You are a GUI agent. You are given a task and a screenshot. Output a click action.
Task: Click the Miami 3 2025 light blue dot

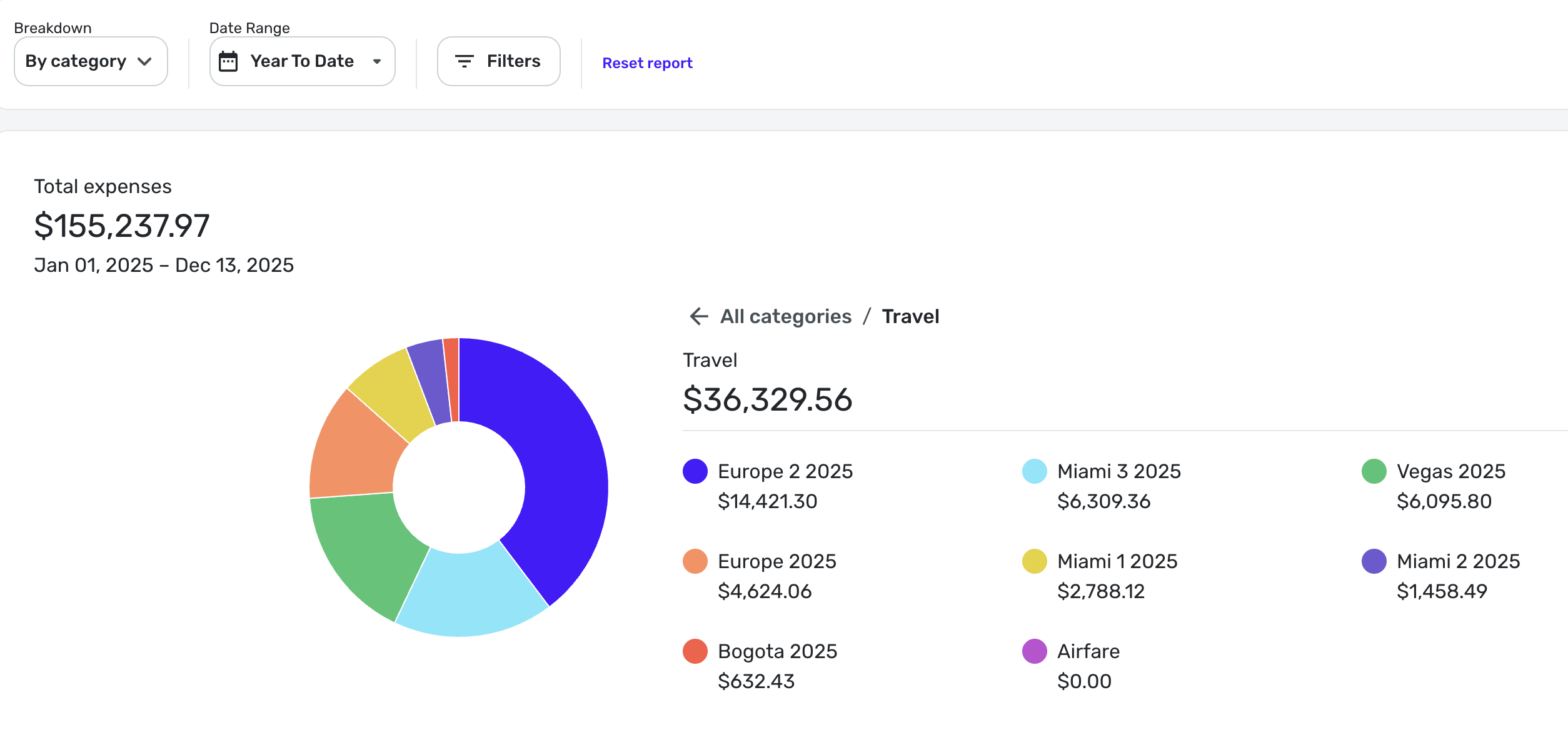1034,471
